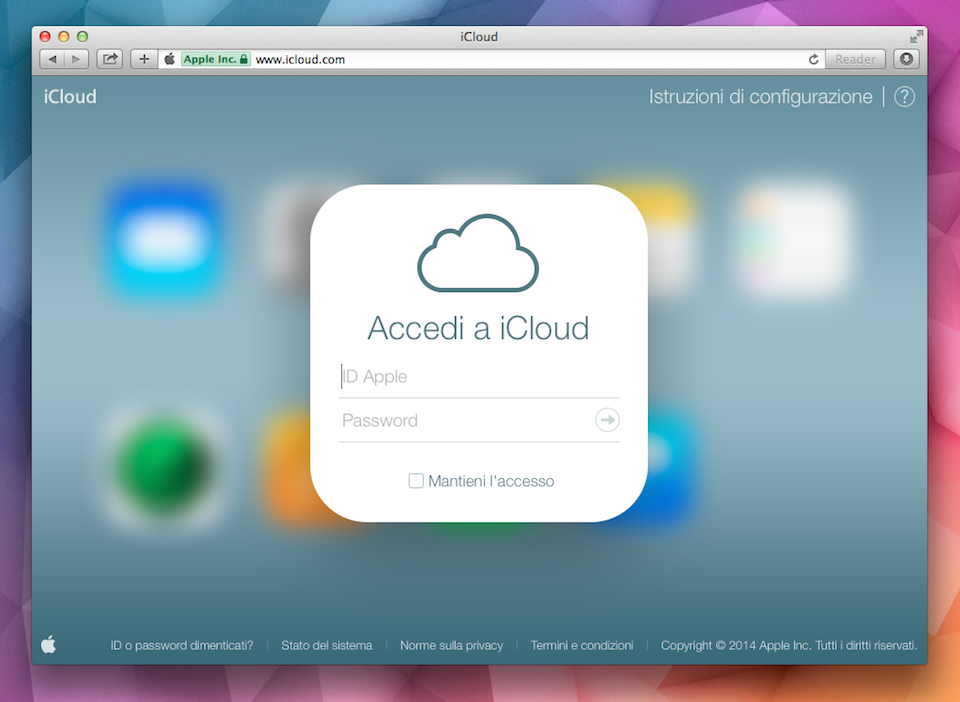
Task: Click the Accedi a iCloud heading
Action: (478, 328)
